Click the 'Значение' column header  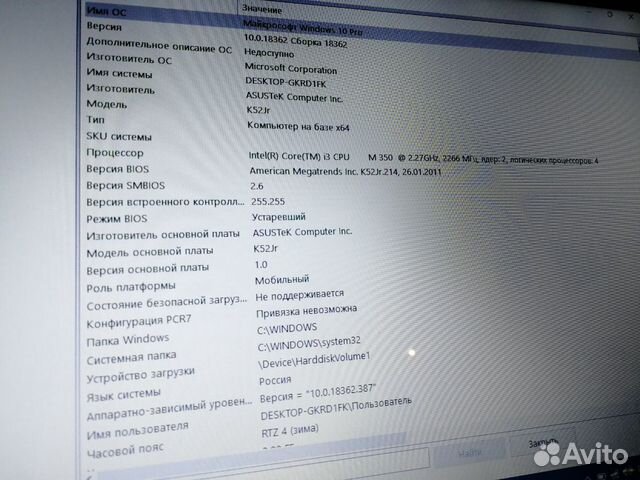(262, 9)
